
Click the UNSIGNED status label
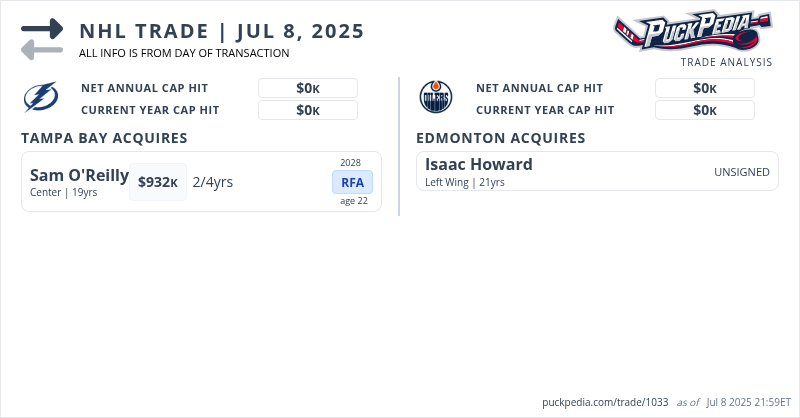(741, 172)
